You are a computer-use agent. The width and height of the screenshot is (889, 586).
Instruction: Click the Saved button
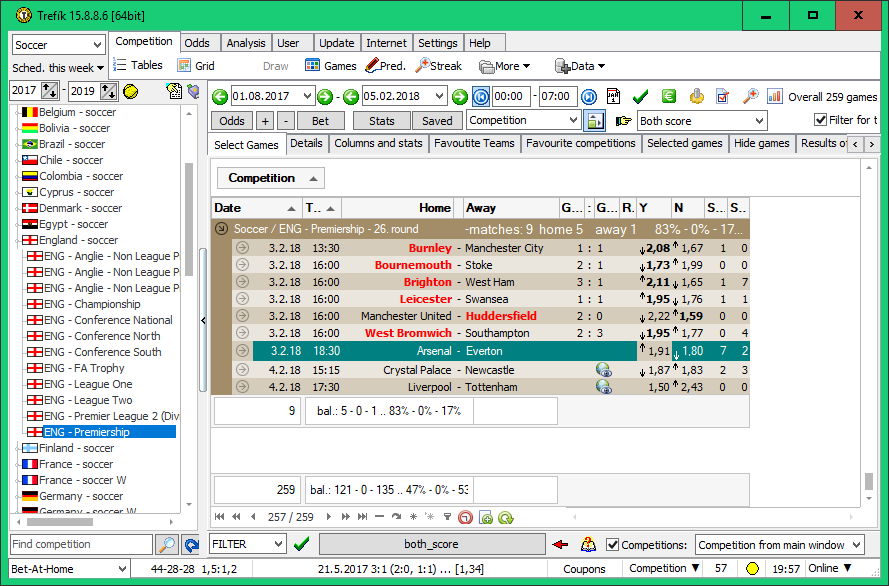point(437,121)
